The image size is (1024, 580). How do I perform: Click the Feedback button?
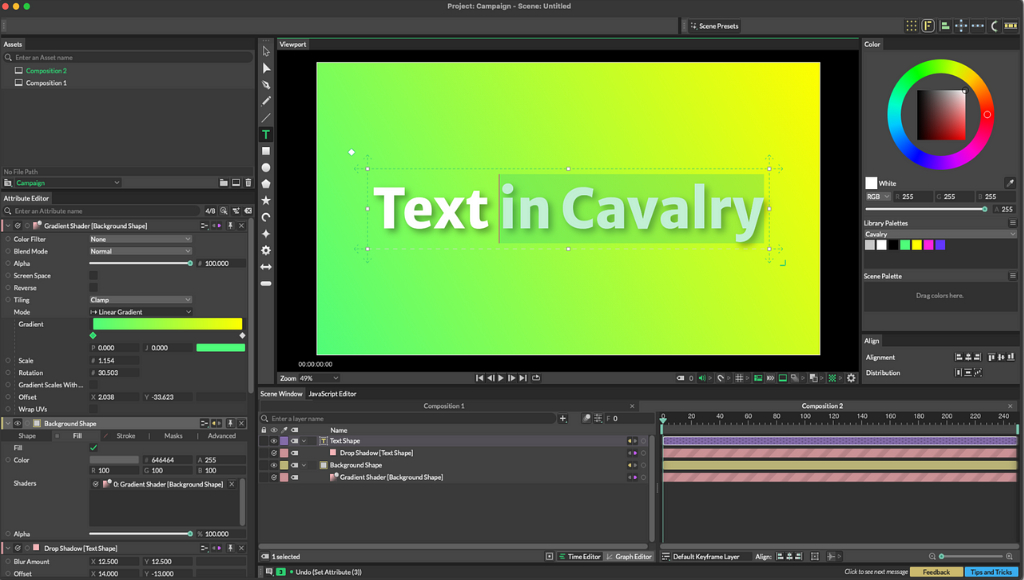click(x=936, y=572)
